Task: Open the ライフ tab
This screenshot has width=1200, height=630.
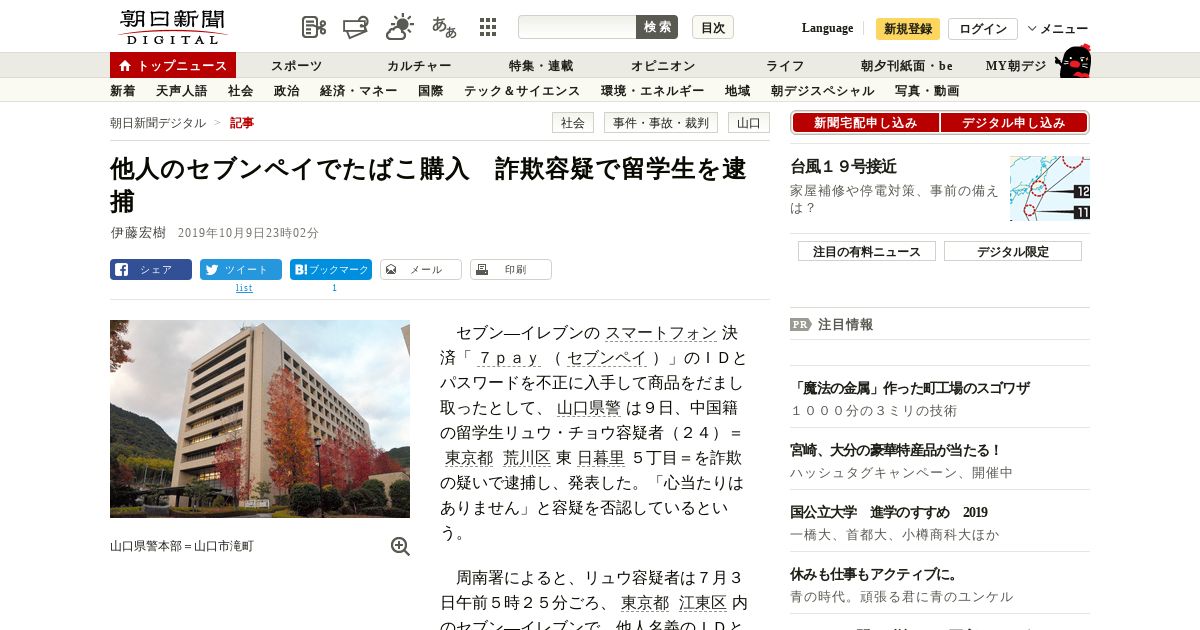Action: tap(785, 66)
